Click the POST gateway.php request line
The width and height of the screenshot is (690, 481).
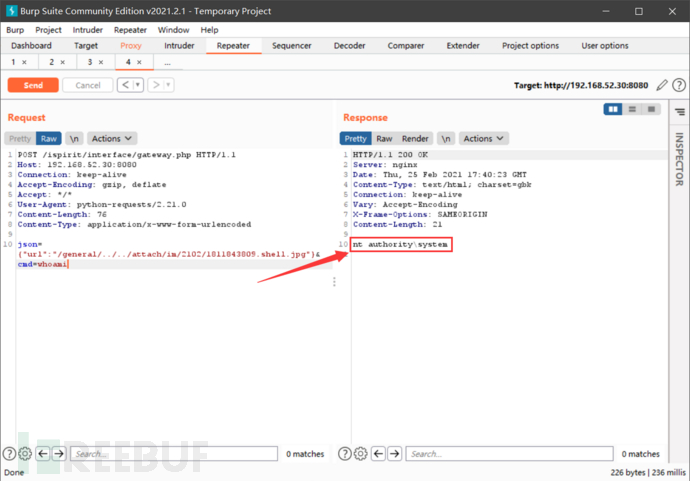pyautogui.click(x=127, y=154)
